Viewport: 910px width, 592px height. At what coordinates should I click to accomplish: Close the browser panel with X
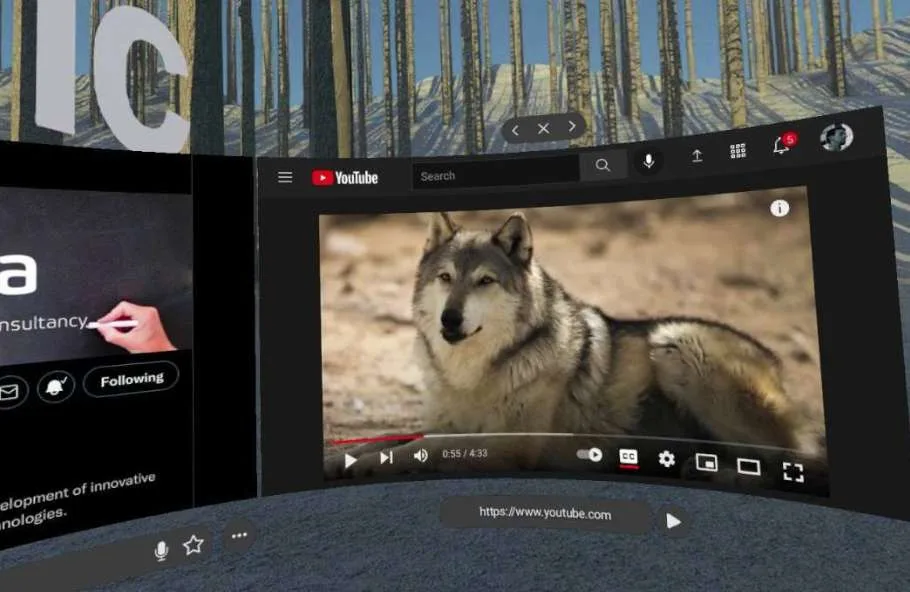click(543, 128)
